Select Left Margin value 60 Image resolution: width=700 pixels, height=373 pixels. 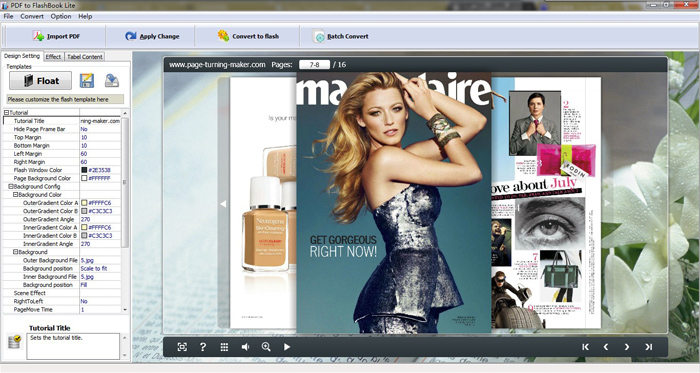[x=84, y=153]
